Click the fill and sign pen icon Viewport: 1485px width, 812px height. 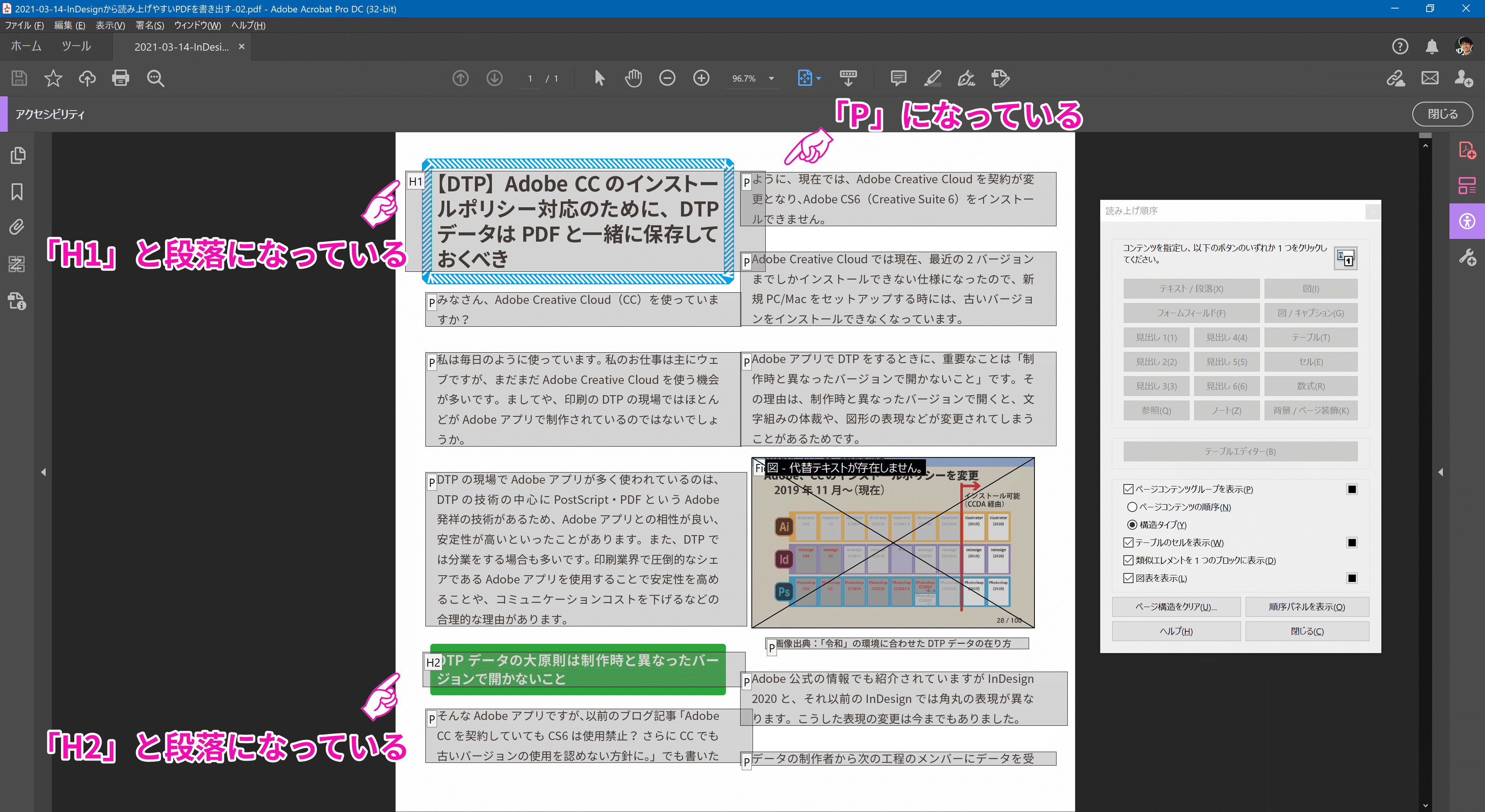click(966, 78)
